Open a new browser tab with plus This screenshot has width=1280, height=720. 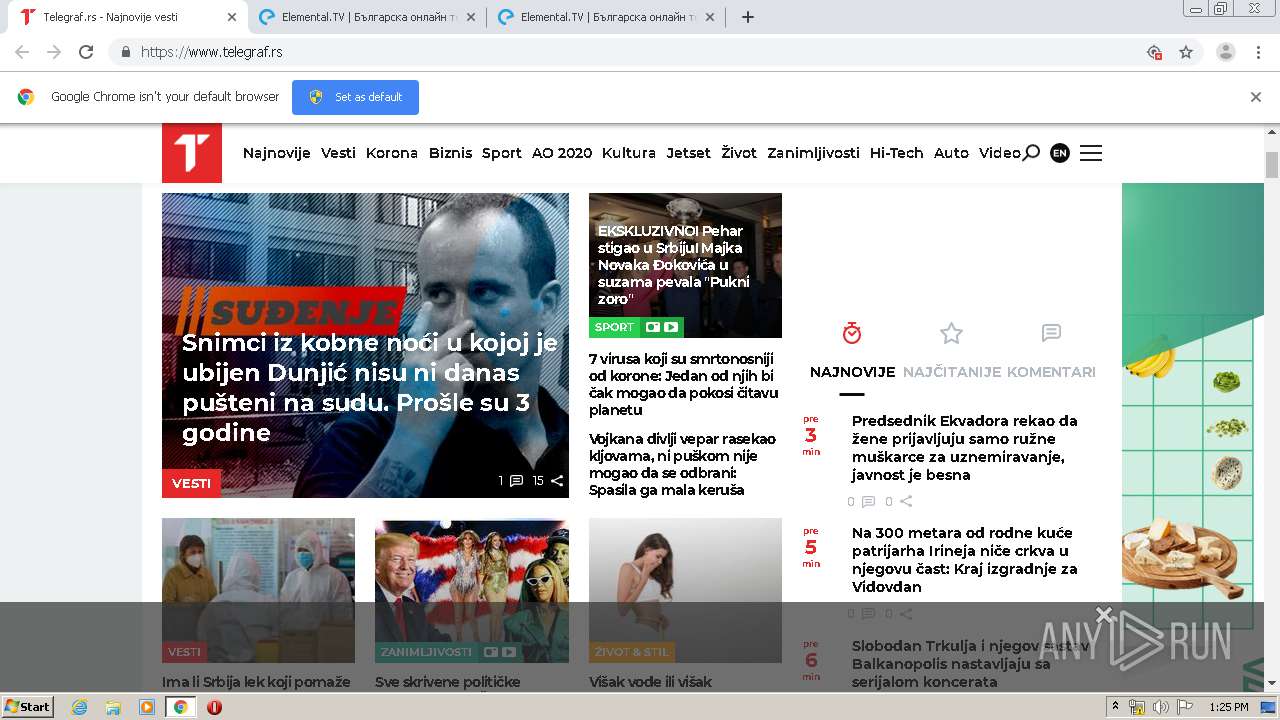[748, 17]
